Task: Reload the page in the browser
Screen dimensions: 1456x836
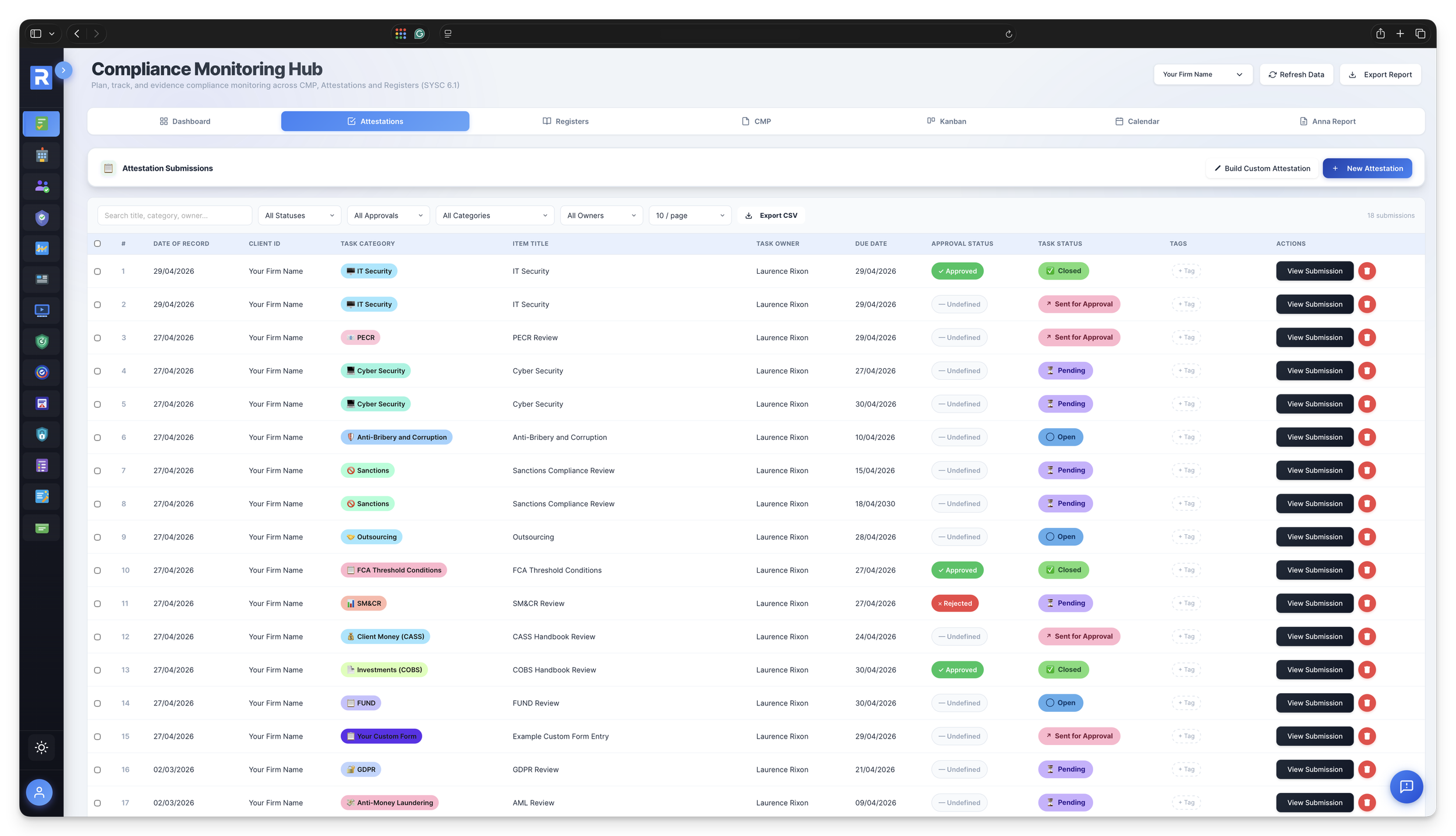Action: point(1008,34)
